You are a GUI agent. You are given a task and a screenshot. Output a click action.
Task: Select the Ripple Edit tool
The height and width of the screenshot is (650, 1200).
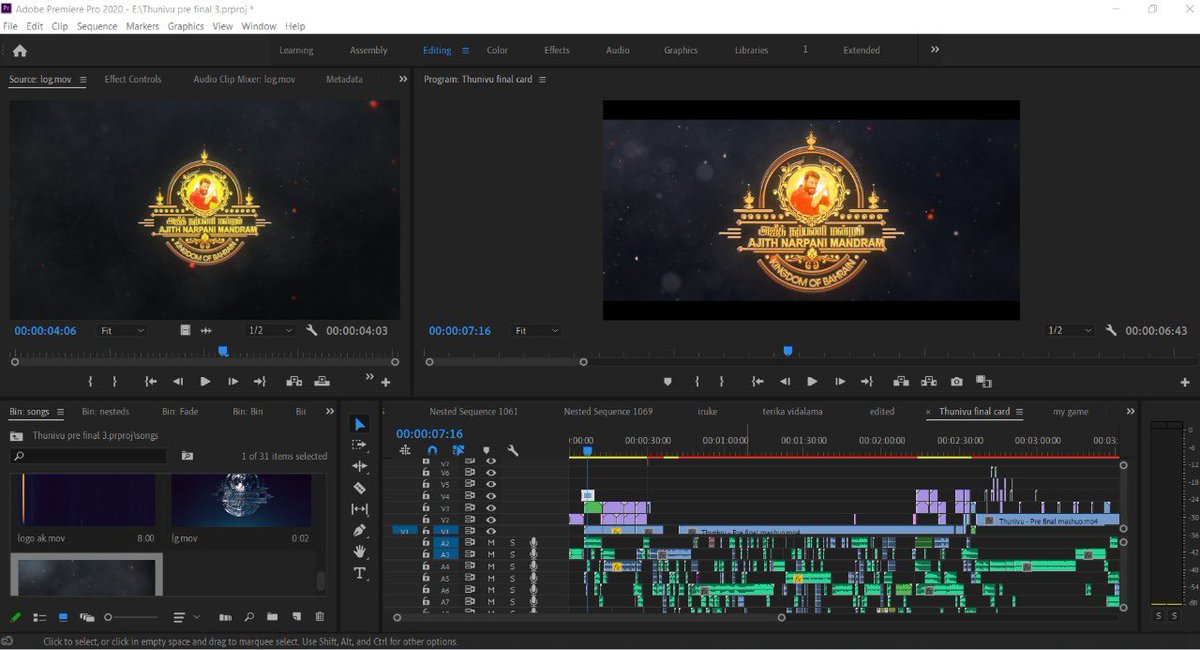[360, 467]
